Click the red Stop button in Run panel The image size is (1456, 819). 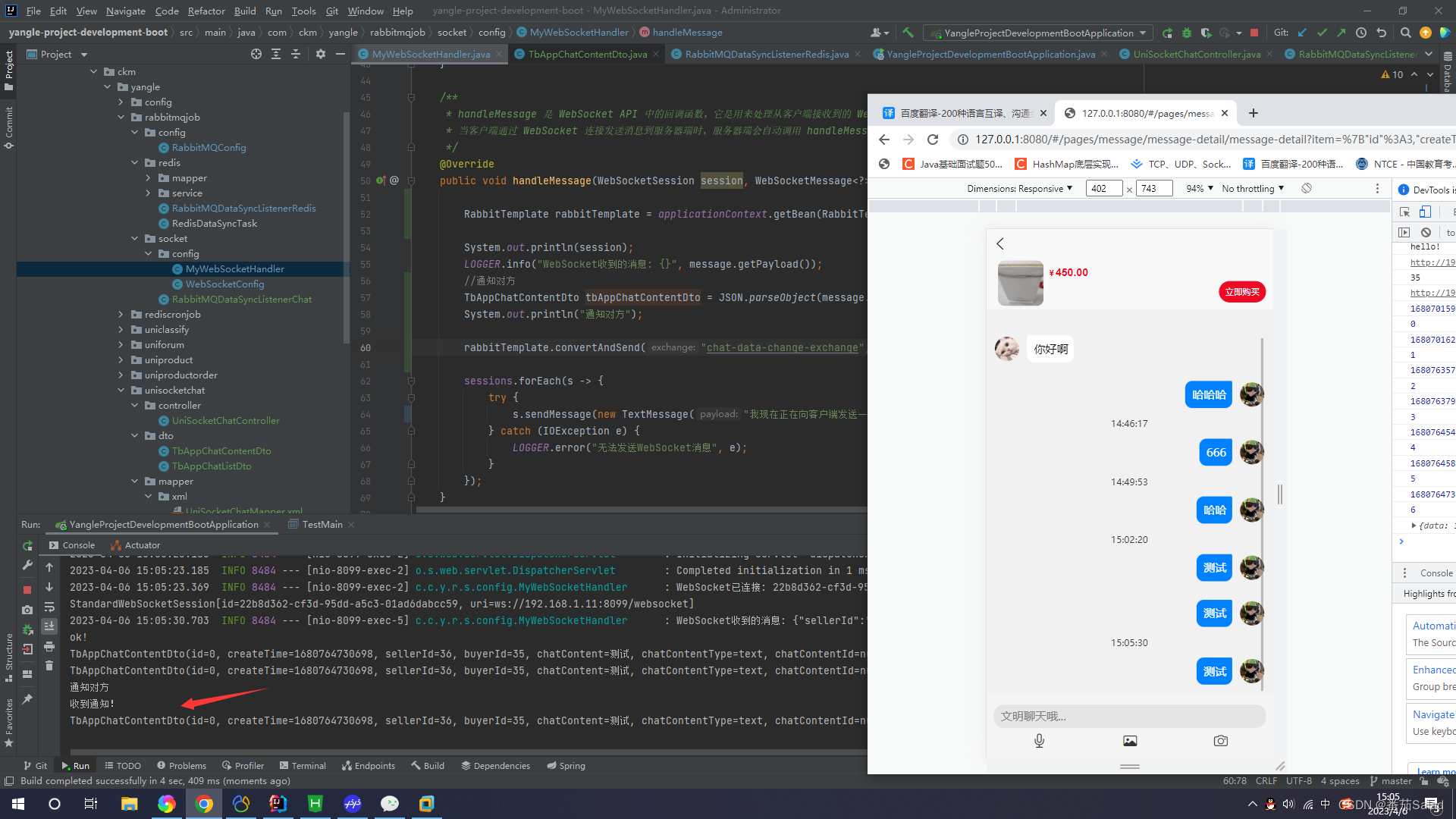coord(27,589)
